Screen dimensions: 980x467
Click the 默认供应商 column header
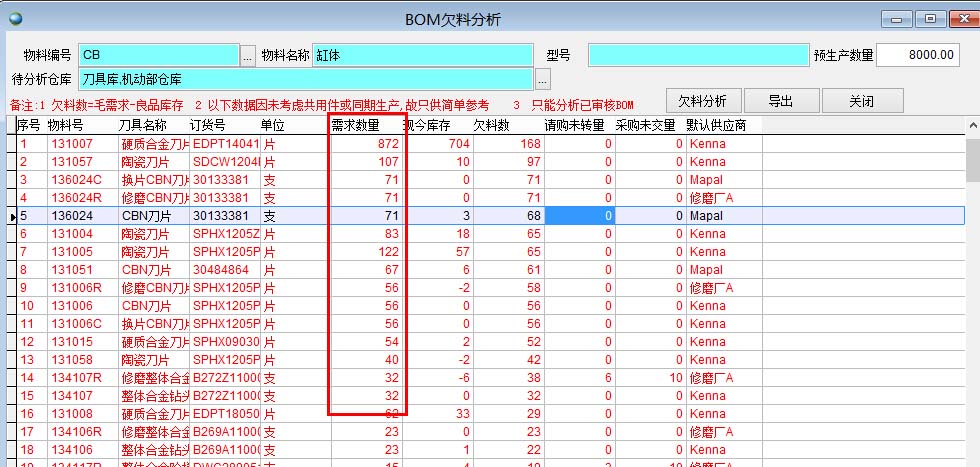click(716, 126)
